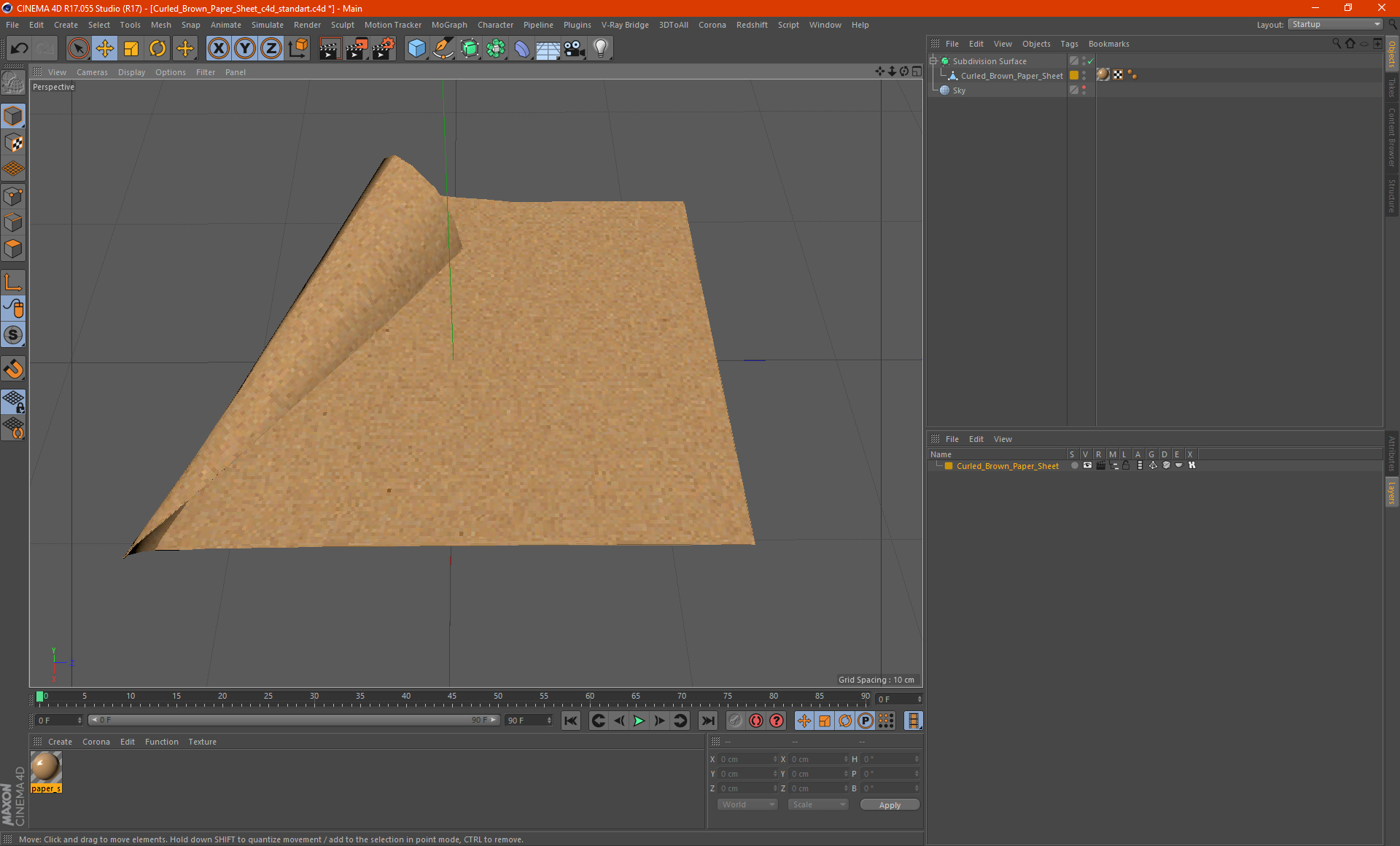The width and height of the screenshot is (1400, 846).
Task: Add a Subdivision Surface generator icon
Action: (470, 49)
